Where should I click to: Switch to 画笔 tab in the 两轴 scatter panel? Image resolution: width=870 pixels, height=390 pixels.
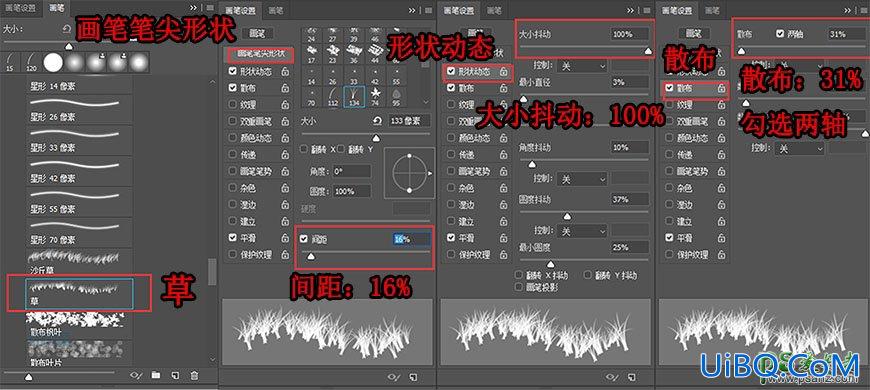pos(713,10)
